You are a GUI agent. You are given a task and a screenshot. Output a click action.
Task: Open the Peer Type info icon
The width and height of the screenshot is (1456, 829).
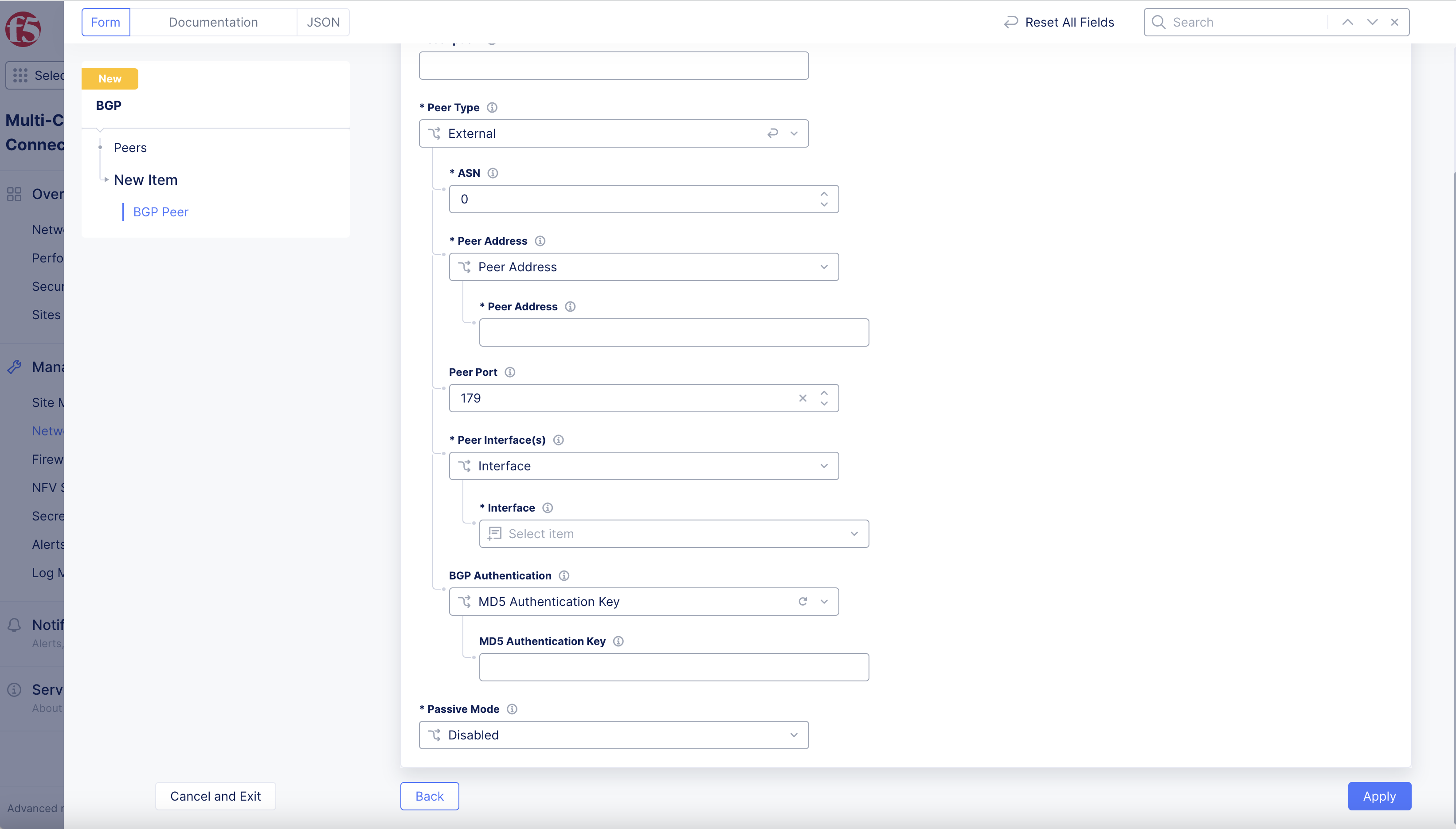pos(492,108)
